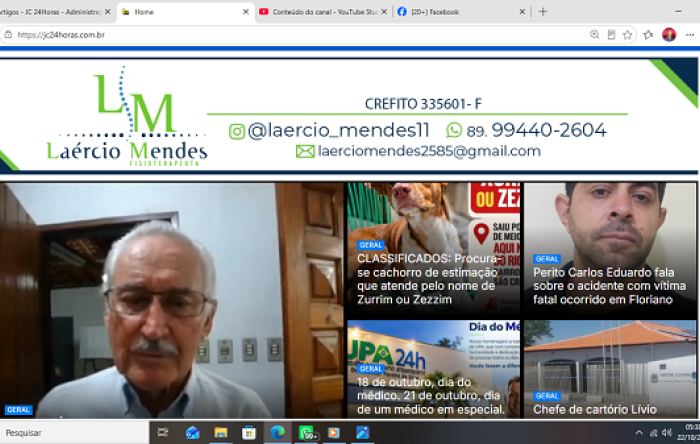Screen dimensions: 700x444
Task: Open the YouTube Studio channel content tab
Action: (324, 12)
